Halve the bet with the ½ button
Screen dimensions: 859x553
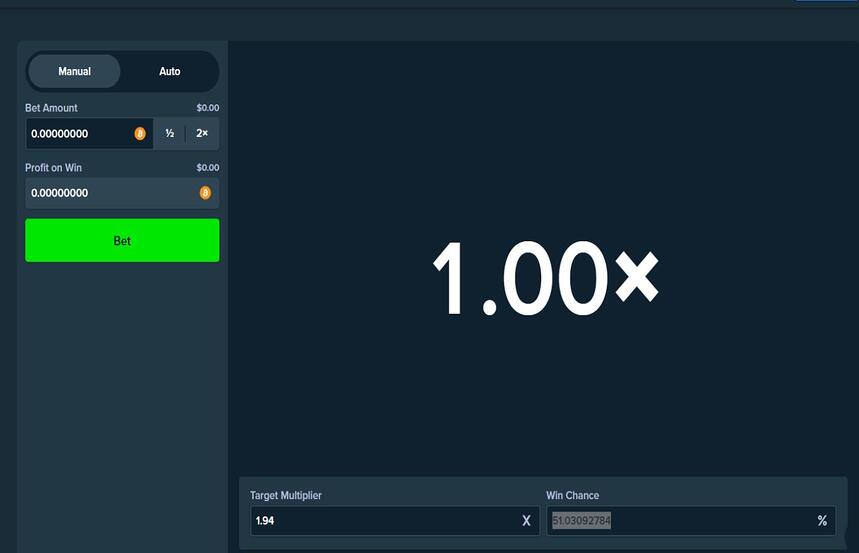(x=170, y=133)
